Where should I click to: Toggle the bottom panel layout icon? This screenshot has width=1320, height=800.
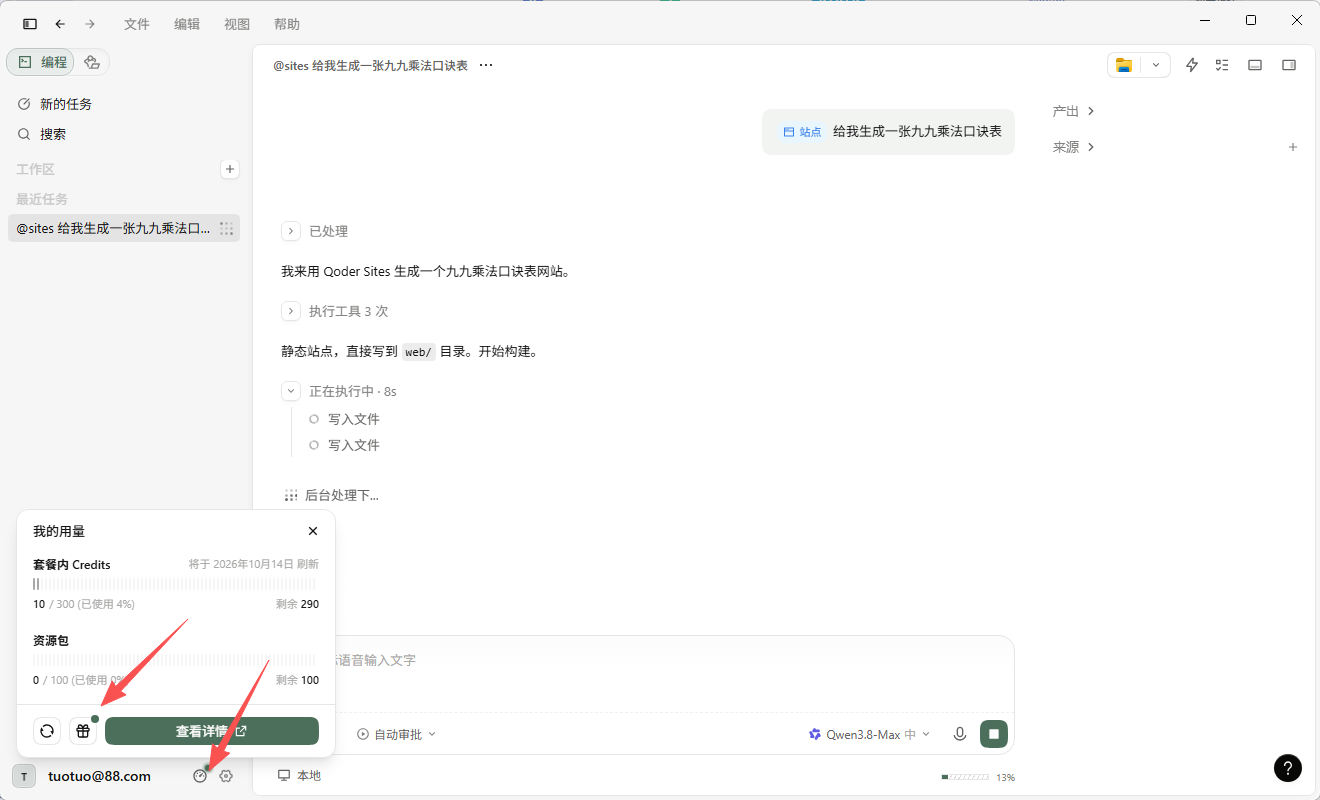tap(1255, 65)
